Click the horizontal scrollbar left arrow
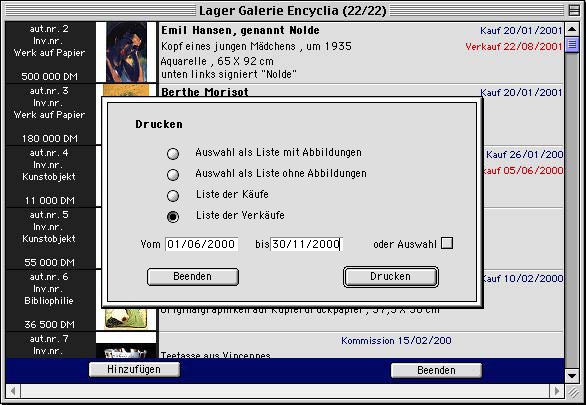This screenshot has width=586, height=405. (x=13, y=391)
